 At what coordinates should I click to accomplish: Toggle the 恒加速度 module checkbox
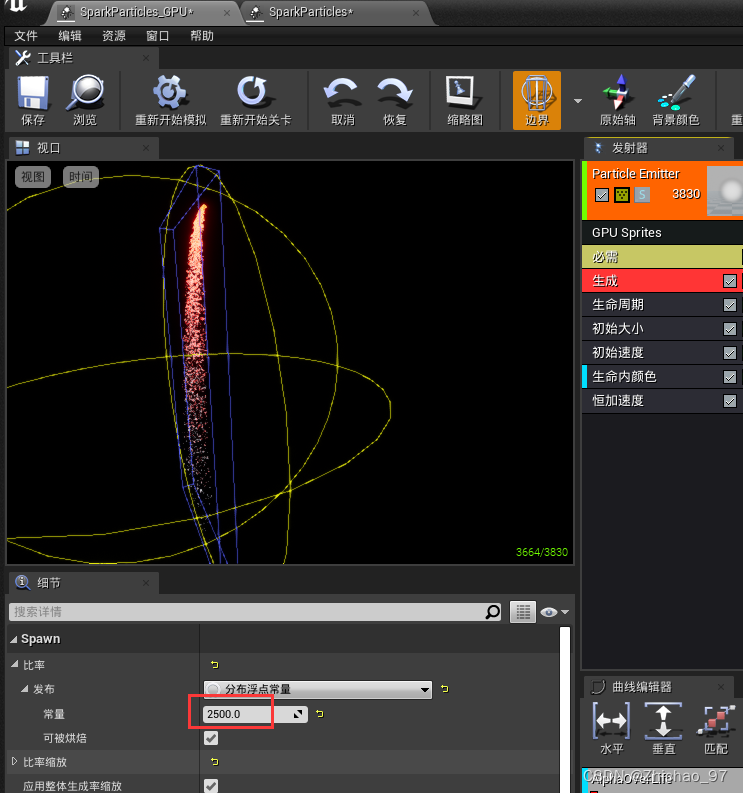[x=729, y=401]
